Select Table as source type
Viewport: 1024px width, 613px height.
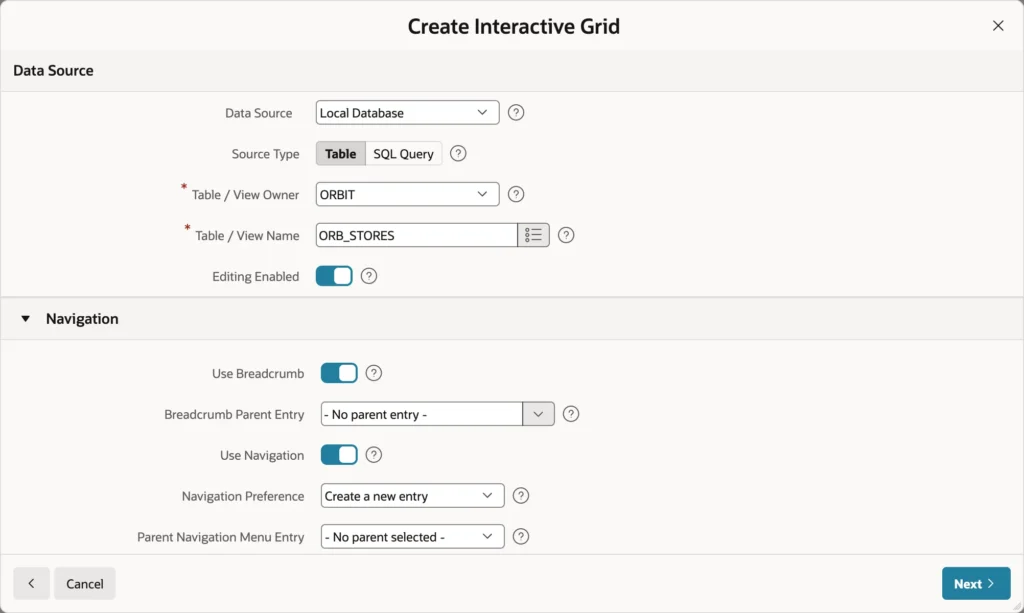(x=341, y=153)
